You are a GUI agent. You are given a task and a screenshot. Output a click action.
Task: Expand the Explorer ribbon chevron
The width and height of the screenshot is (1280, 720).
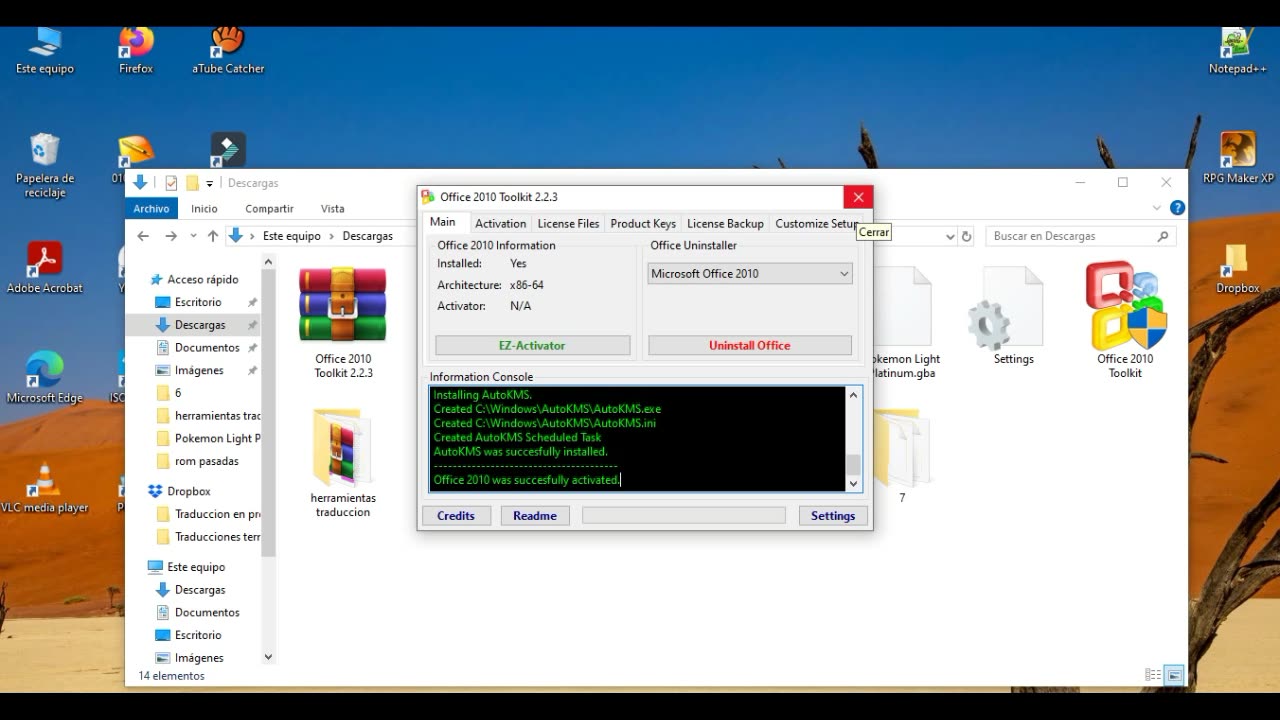[x=1157, y=208]
